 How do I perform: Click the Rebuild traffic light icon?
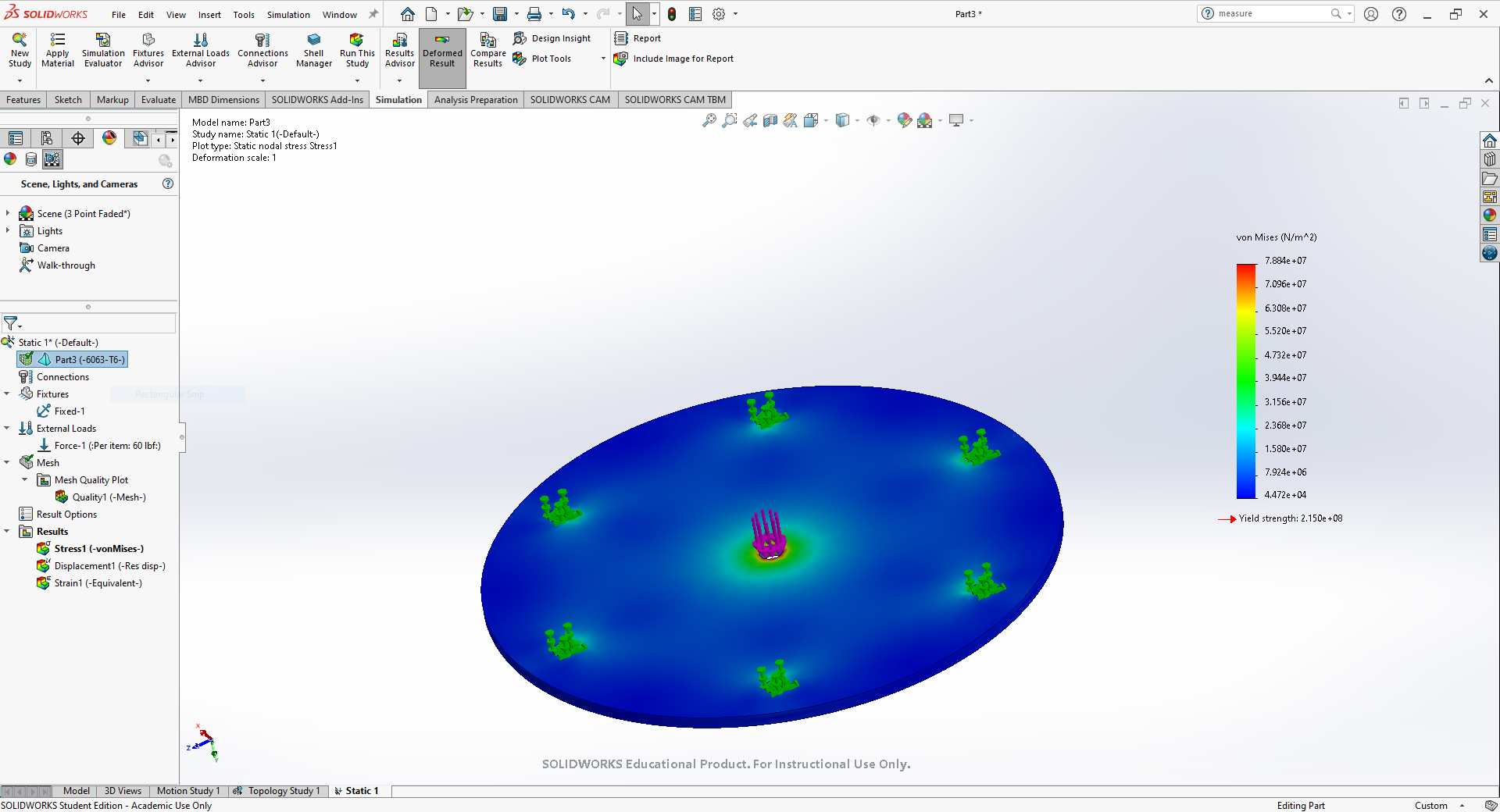(672, 14)
